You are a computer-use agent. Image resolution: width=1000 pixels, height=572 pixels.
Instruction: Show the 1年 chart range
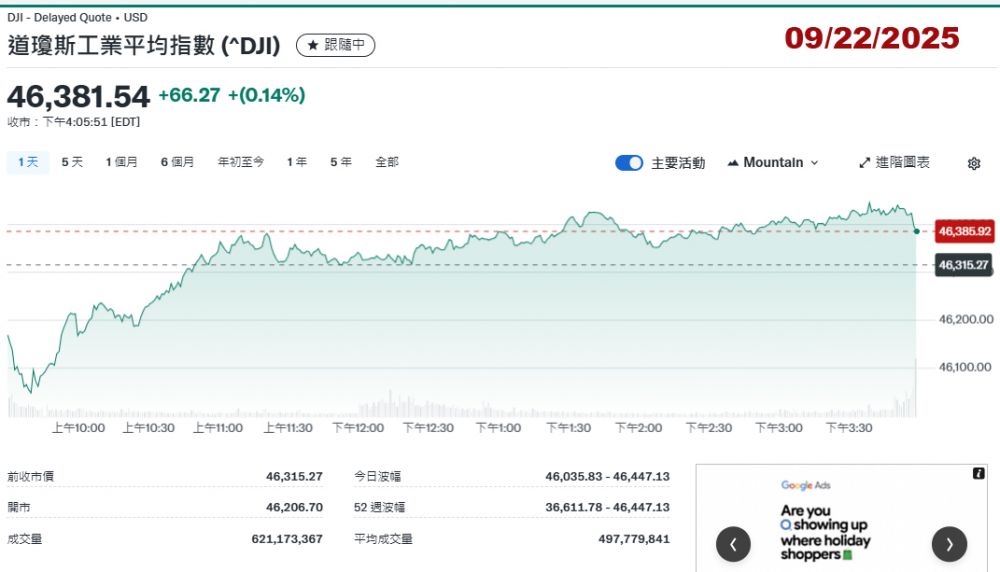click(x=296, y=162)
